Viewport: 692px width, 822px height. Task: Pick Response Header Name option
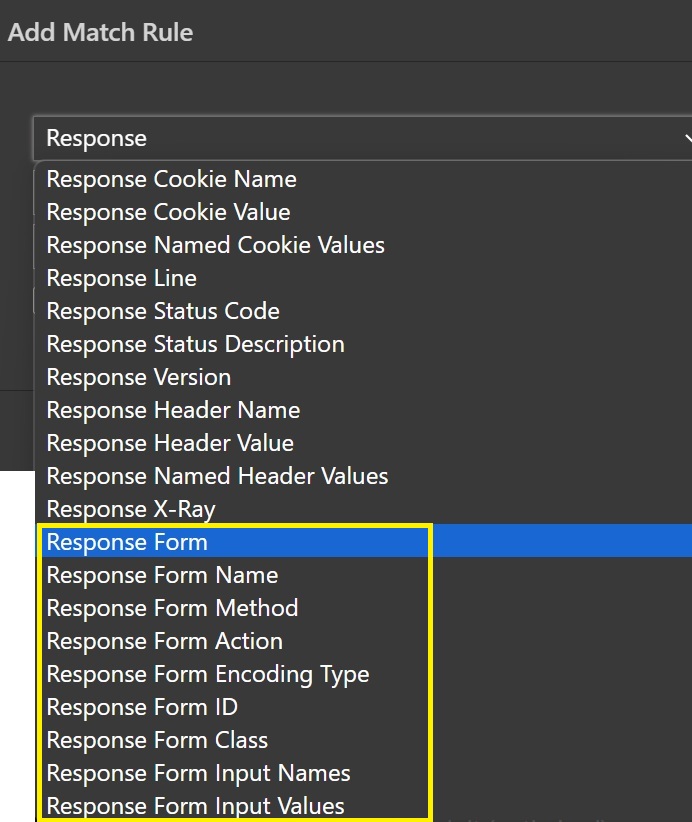coord(173,411)
